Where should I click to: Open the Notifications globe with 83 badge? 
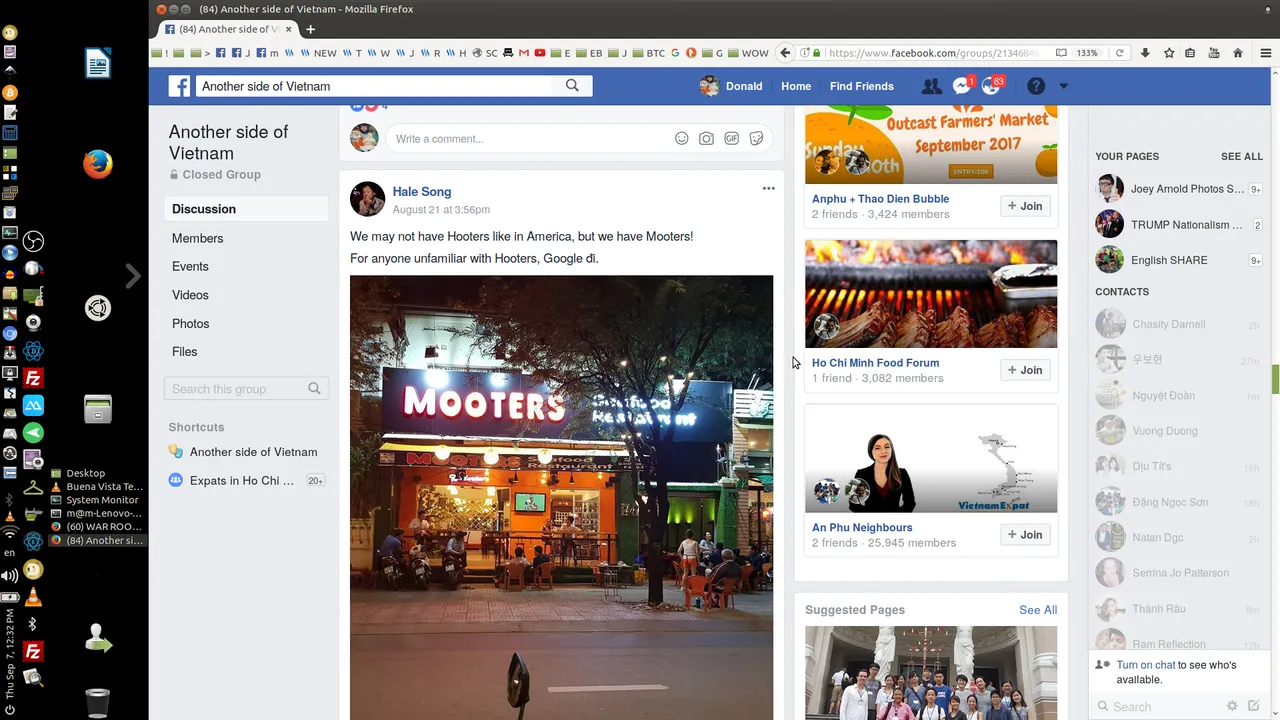tap(991, 86)
